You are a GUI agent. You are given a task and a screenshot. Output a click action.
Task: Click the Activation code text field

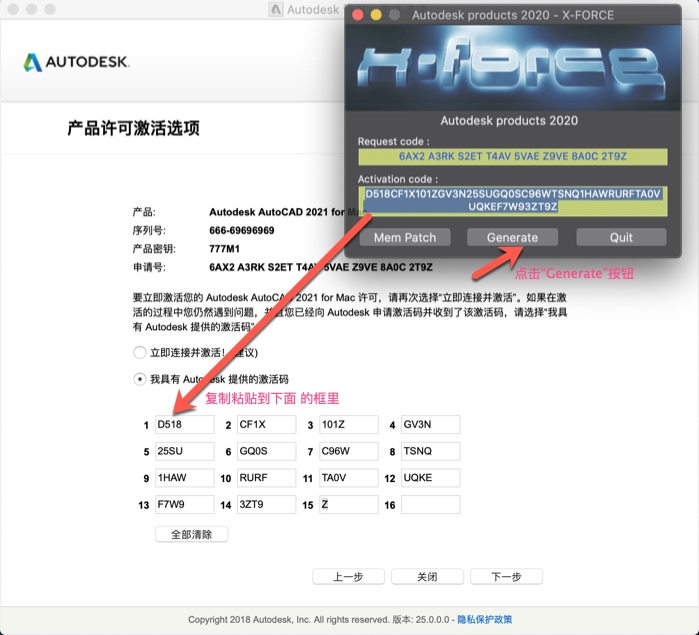pos(512,200)
